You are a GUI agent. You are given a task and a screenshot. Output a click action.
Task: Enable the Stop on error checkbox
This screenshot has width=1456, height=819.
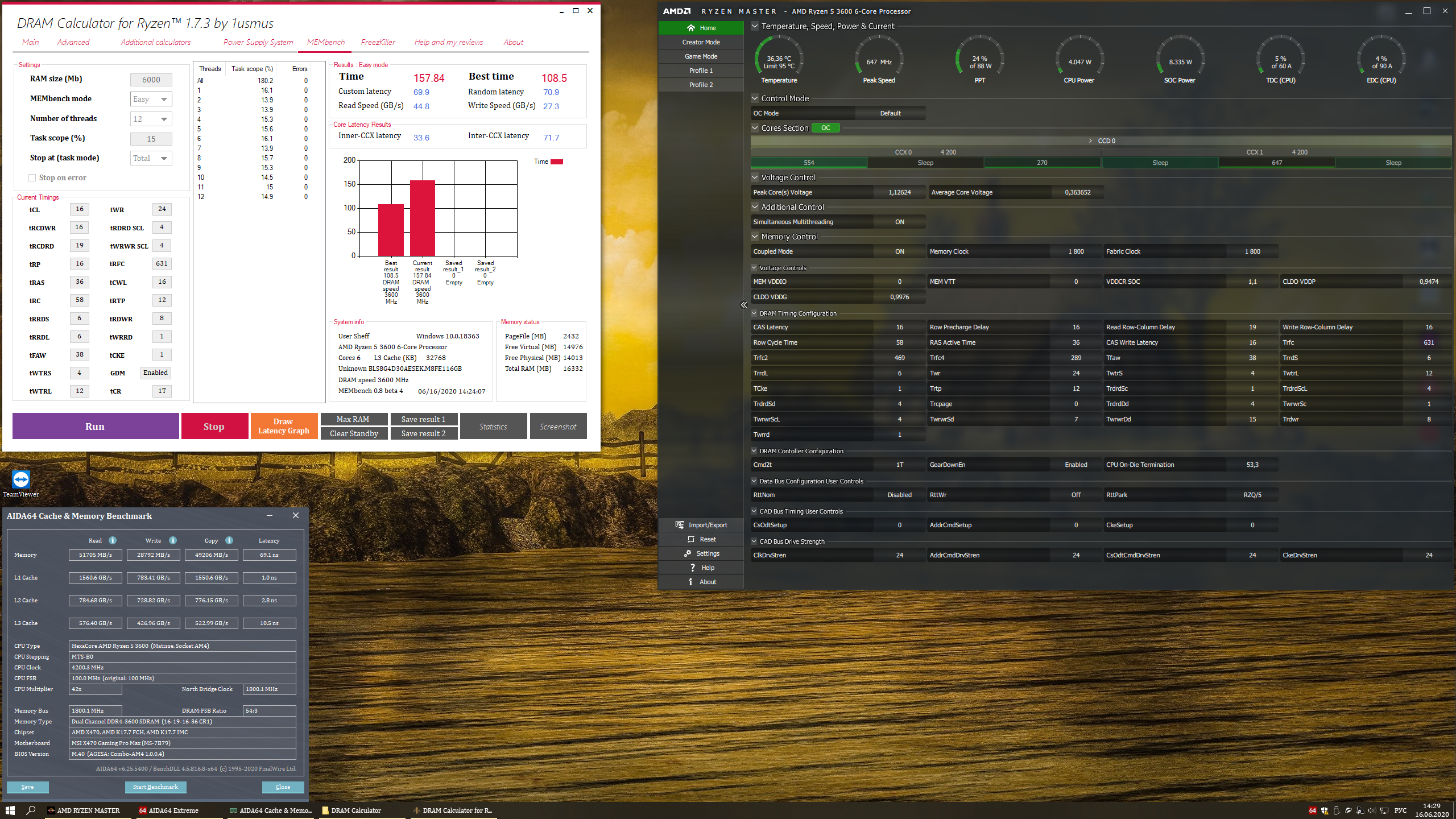coord(32,178)
